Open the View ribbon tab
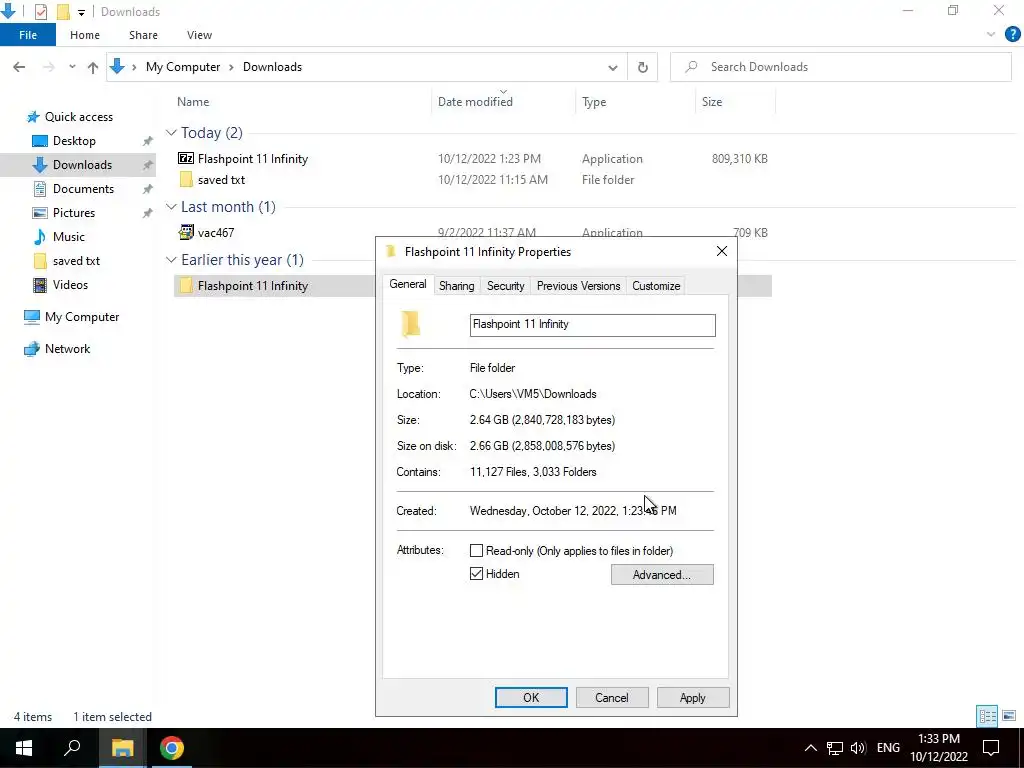This screenshot has height=768, width=1024. pyautogui.click(x=199, y=35)
